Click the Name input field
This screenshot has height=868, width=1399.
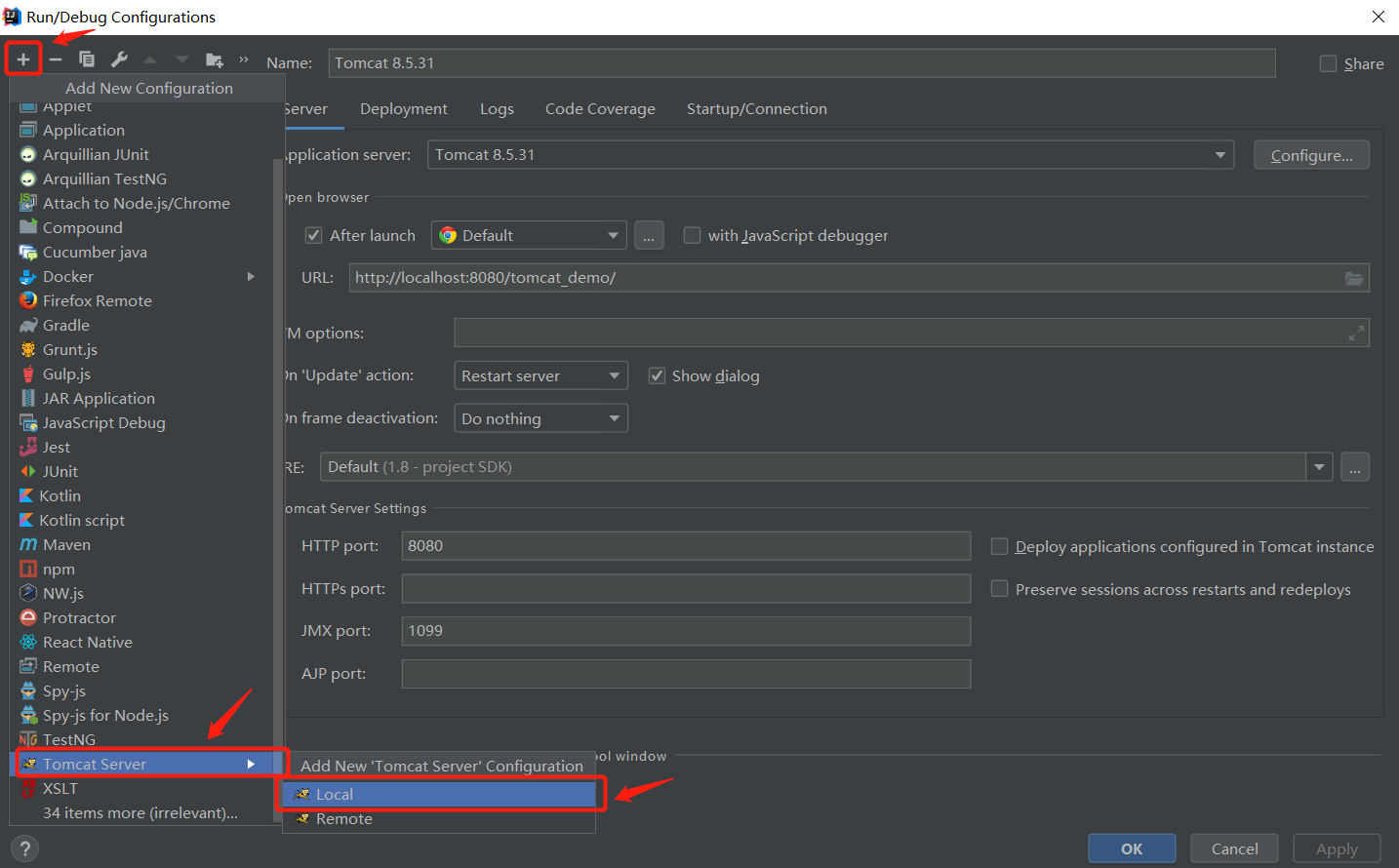click(802, 62)
